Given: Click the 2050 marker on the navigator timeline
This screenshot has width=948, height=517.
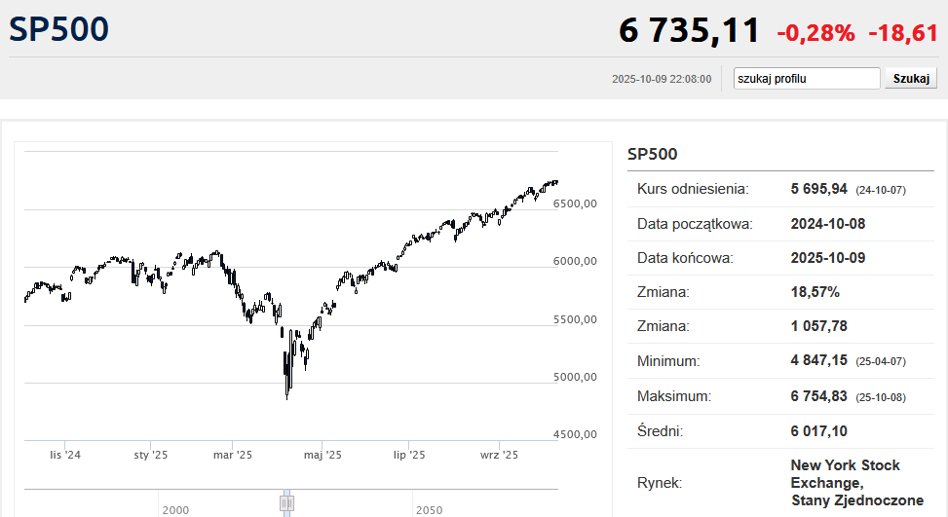Looking at the screenshot, I should pyautogui.click(x=429, y=510).
